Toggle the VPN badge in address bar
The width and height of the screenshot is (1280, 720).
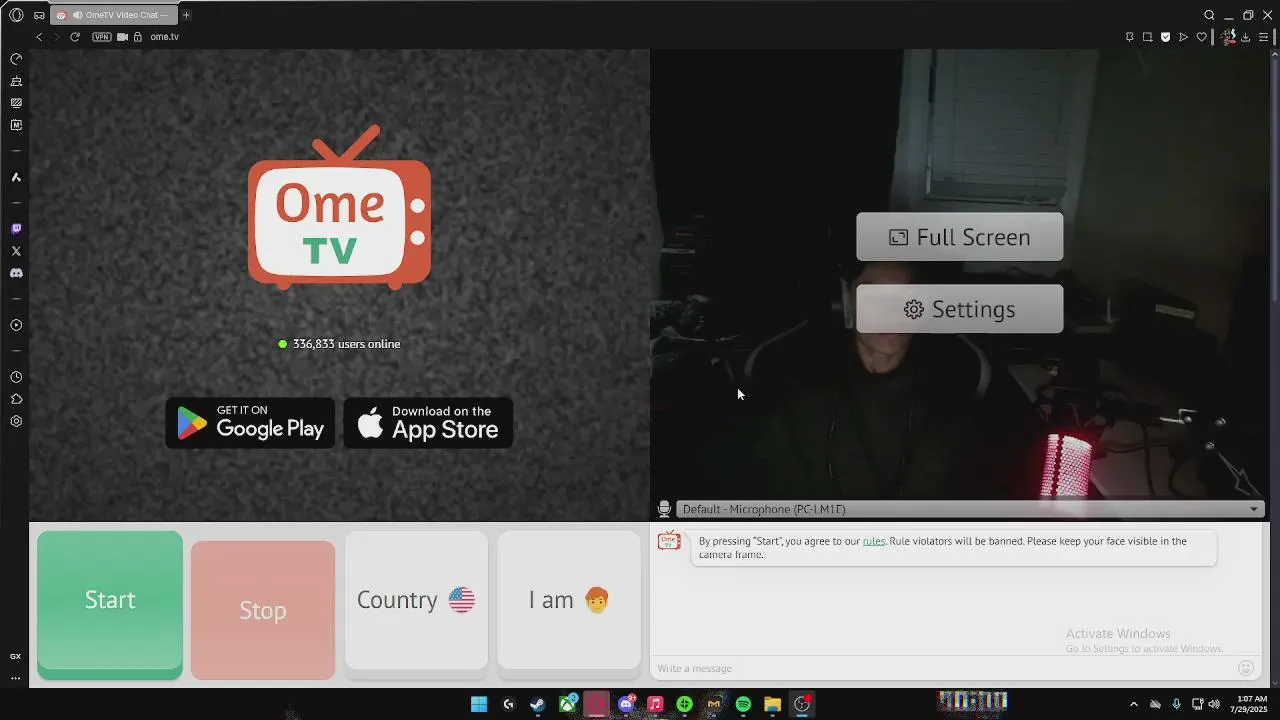click(x=102, y=37)
